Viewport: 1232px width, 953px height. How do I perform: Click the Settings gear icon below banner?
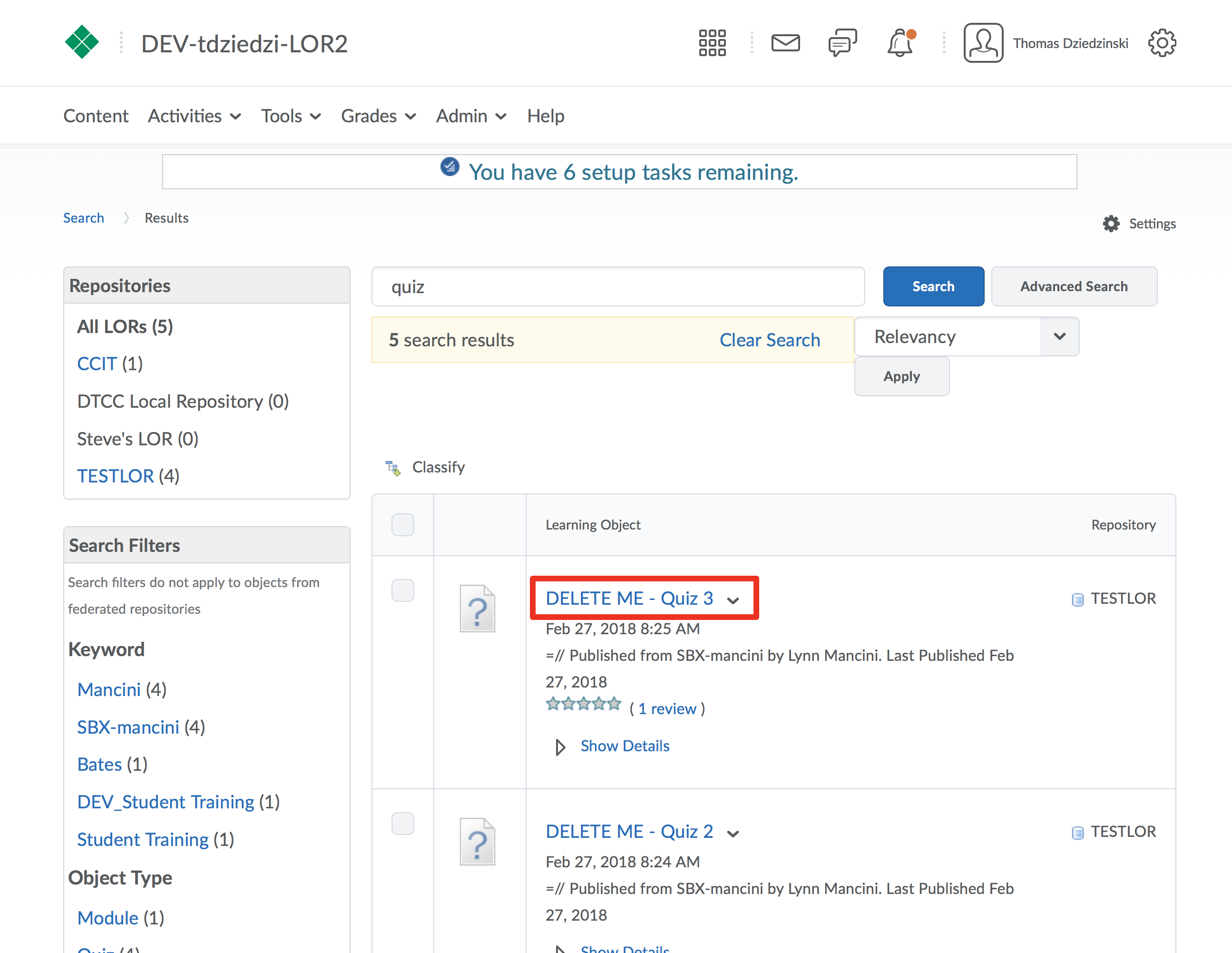click(x=1111, y=224)
